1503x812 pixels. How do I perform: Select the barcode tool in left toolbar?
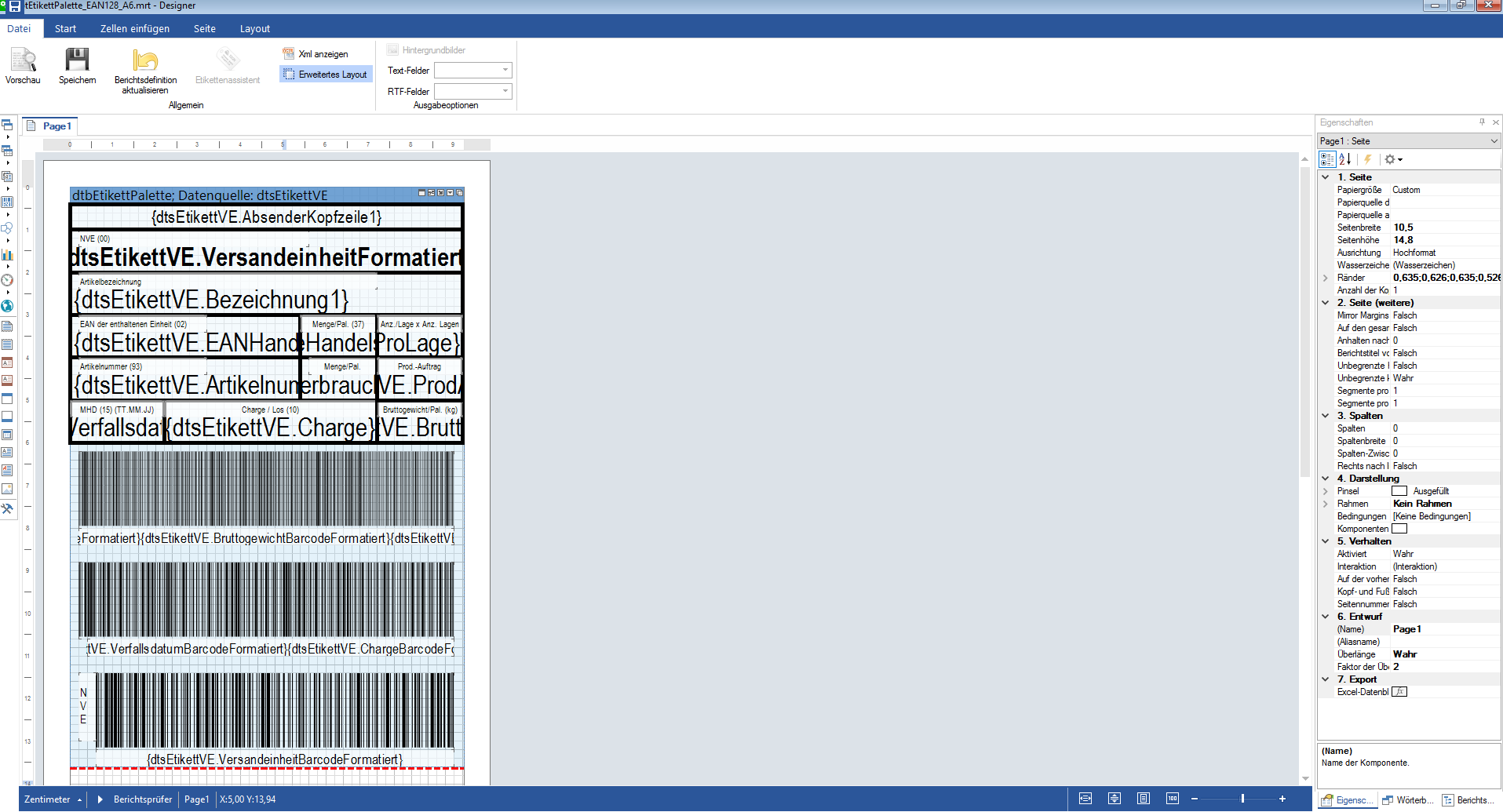click(7, 202)
